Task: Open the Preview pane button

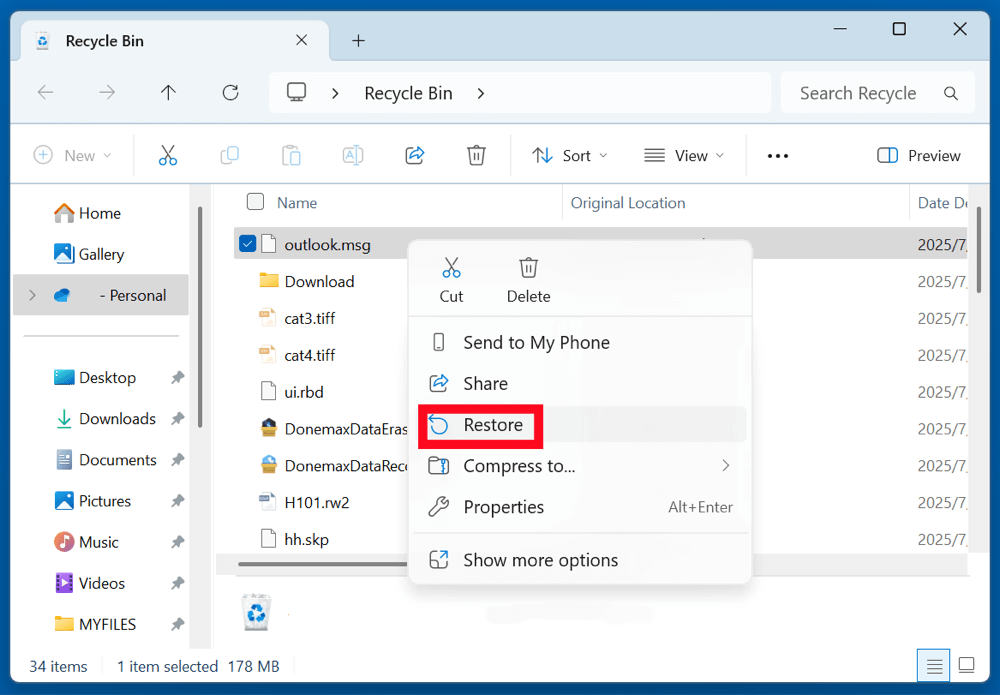Action: click(x=918, y=155)
